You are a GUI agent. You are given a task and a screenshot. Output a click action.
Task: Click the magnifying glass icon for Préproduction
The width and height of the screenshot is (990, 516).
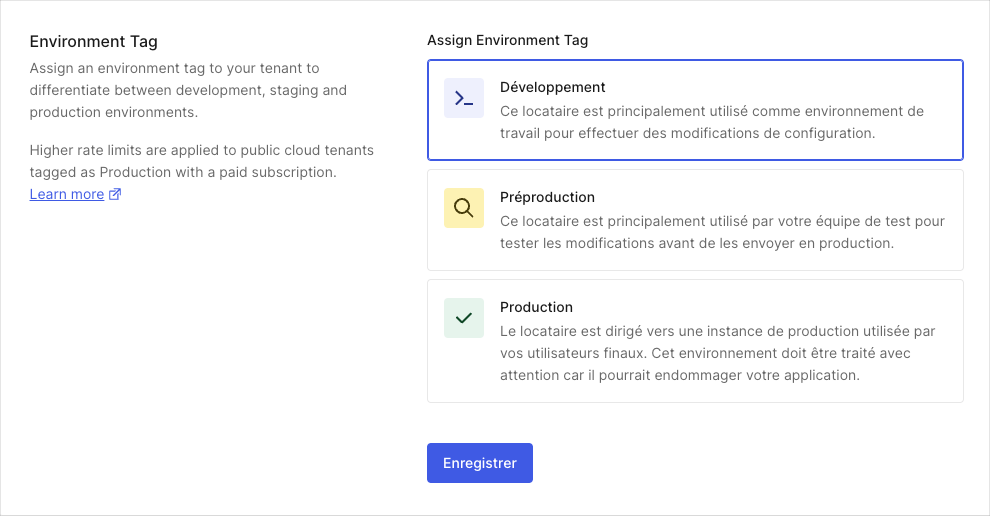[x=464, y=208]
